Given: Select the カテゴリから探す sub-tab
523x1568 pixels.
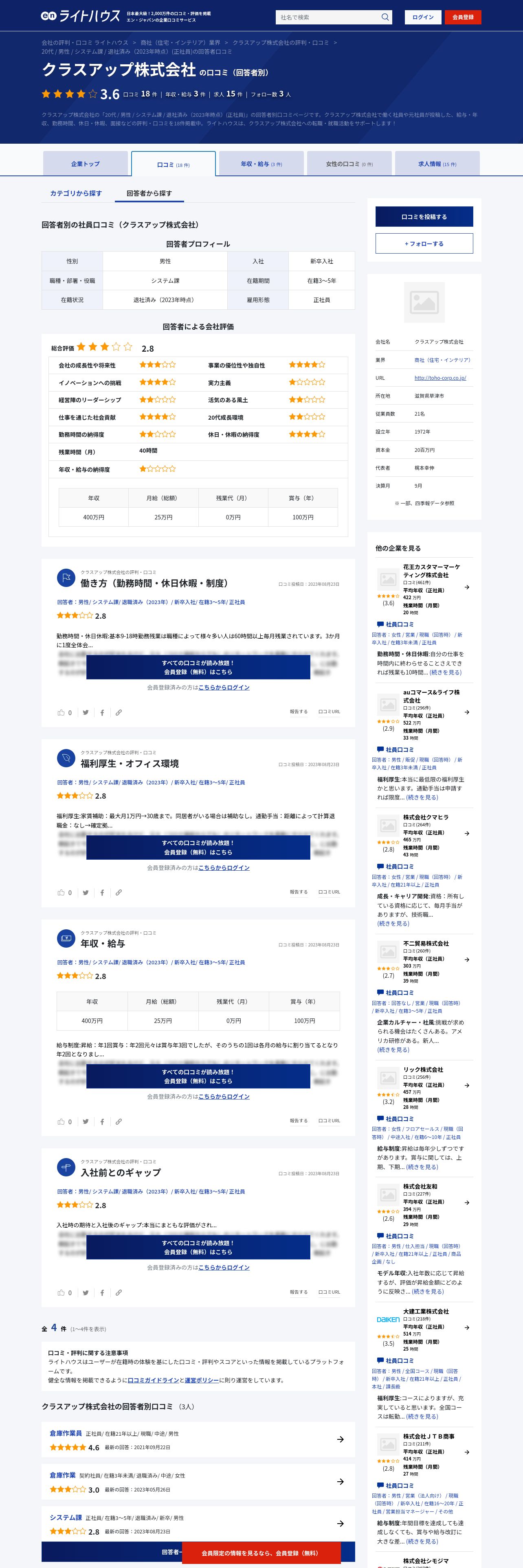Looking at the screenshot, I should coord(75,193).
